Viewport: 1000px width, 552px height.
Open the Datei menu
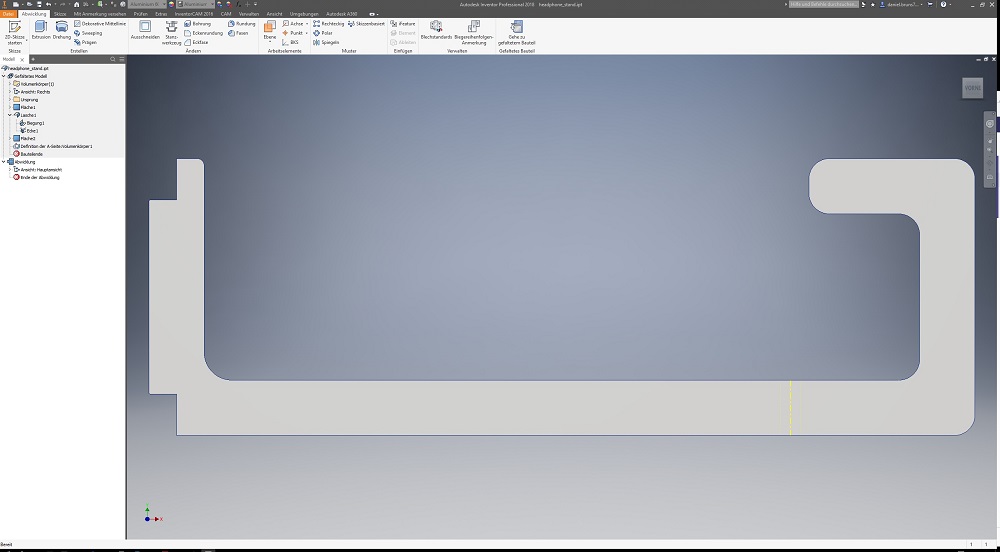(8, 13)
